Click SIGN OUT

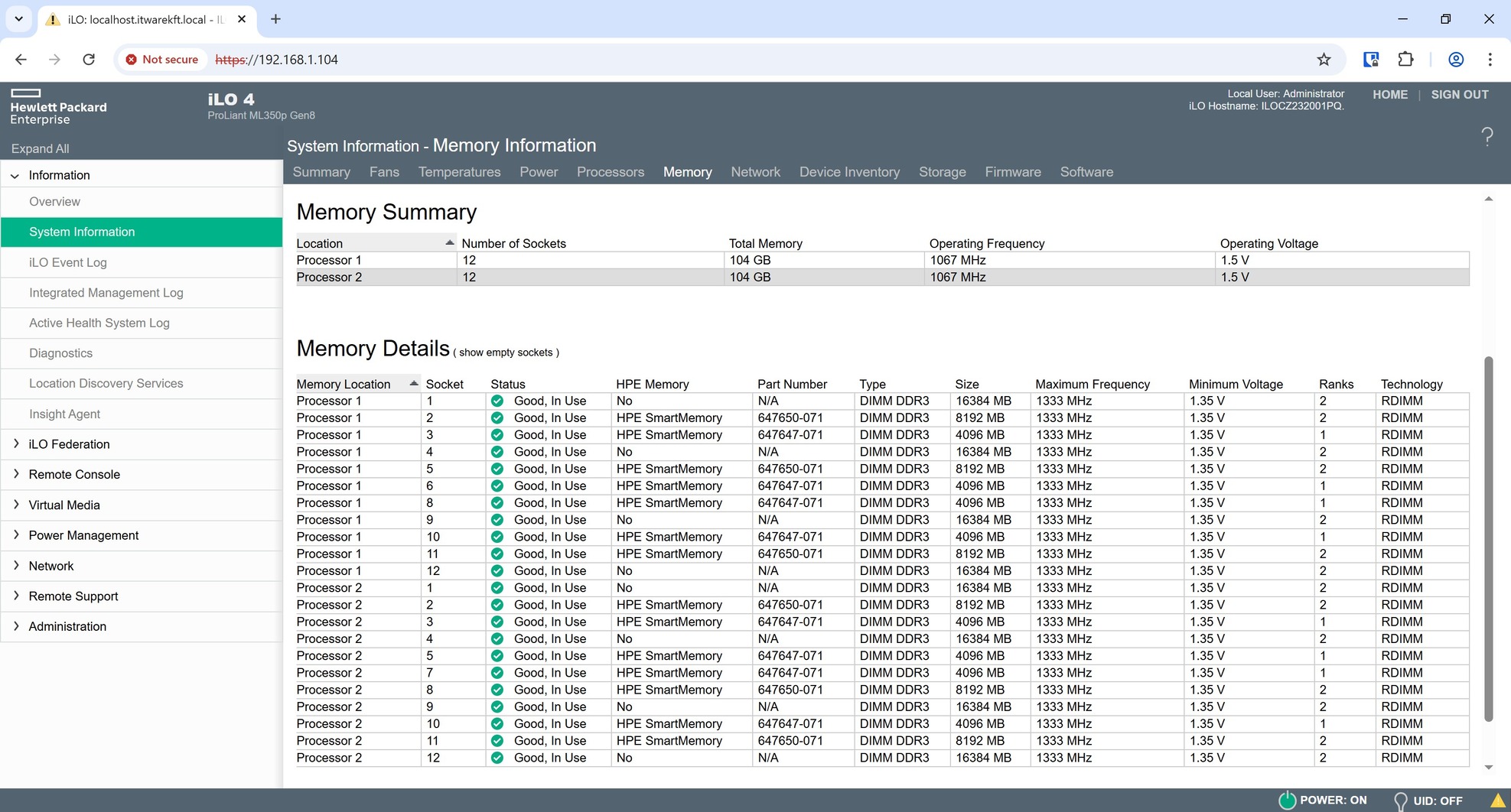1460,95
